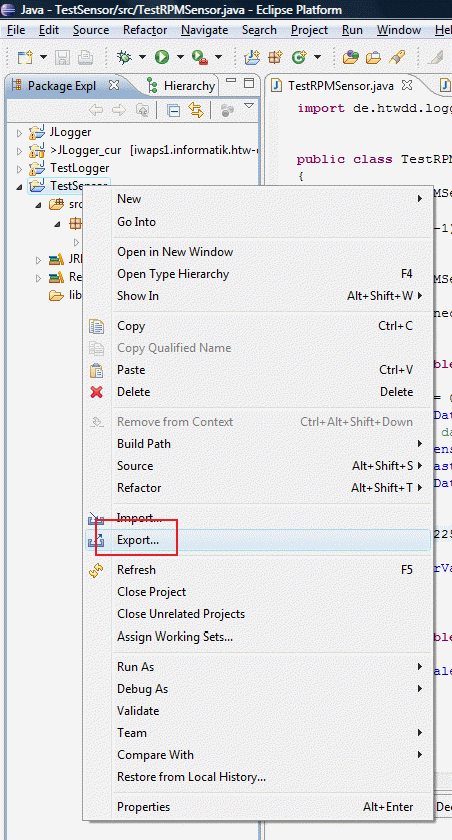Open the Edit menu
This screenshot has width=452, height=840.
tap(49, 31)
